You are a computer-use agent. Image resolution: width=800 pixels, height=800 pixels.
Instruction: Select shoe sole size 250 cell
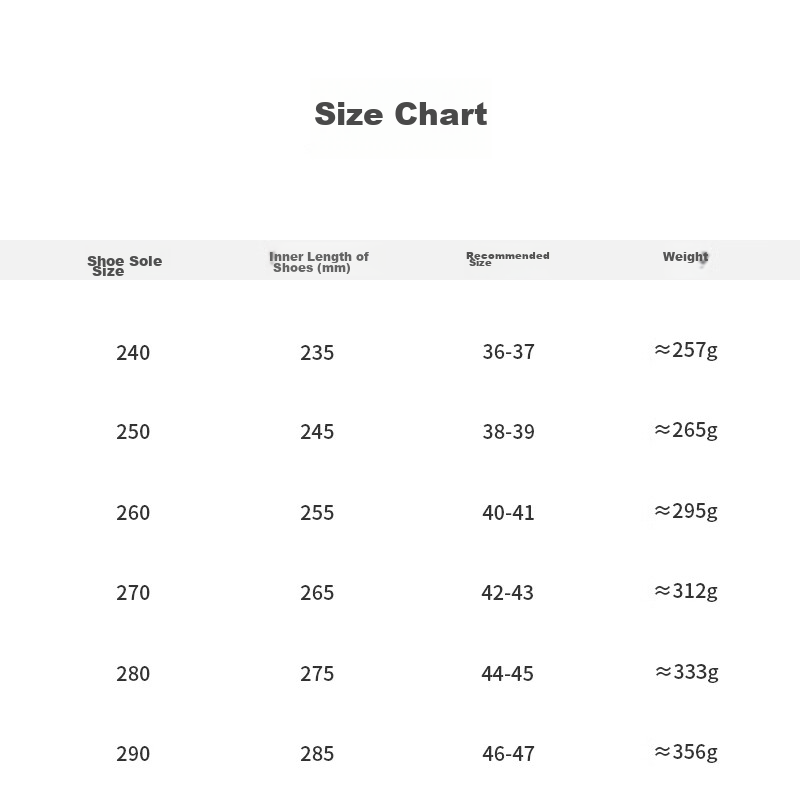133,432
